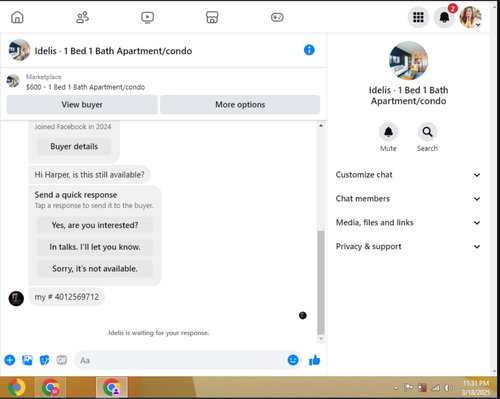The image size is (500, 399).
Task: Click the More options button
Action: pos(240,105)
